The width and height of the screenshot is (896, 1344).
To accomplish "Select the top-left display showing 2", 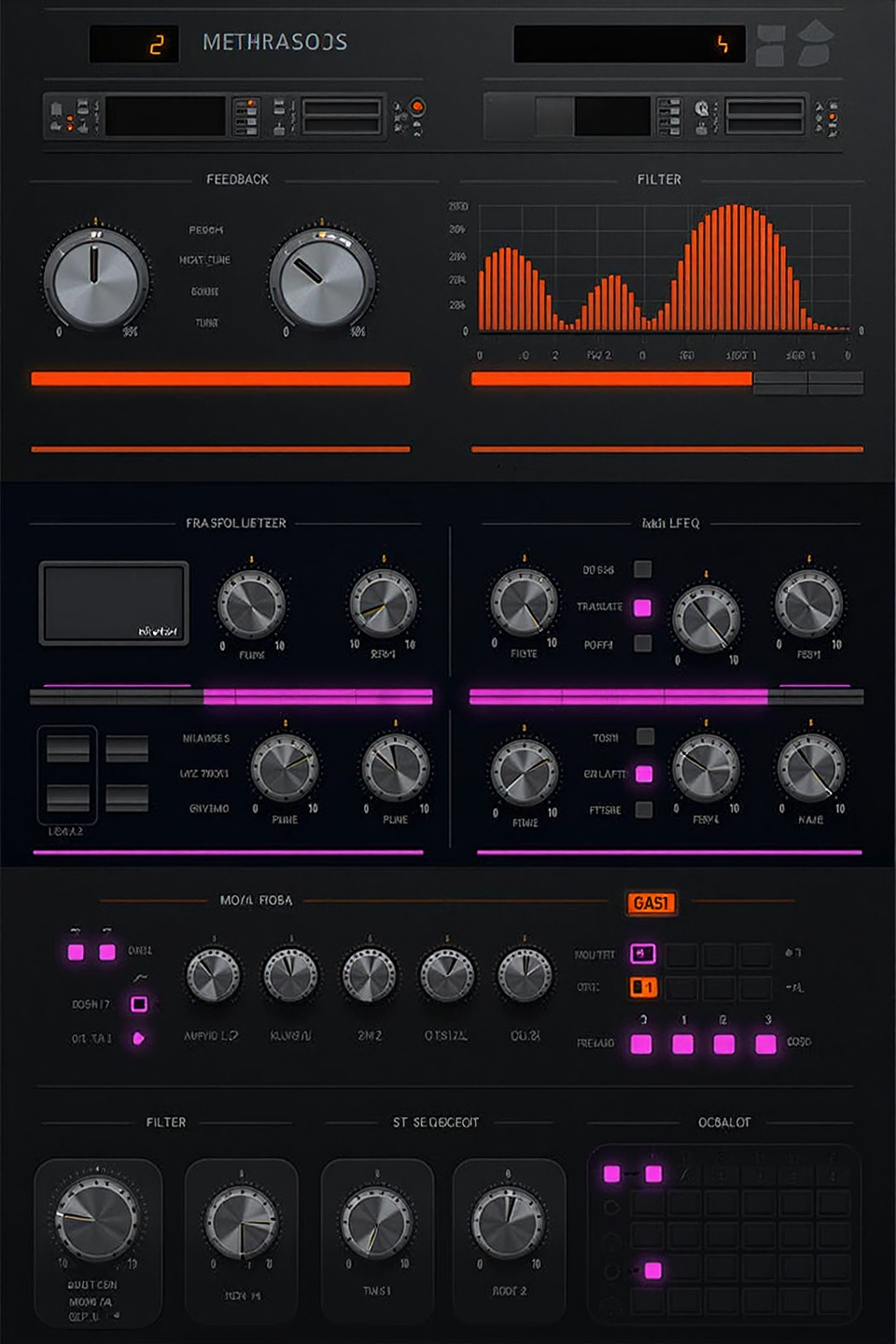I will point(133,44).
